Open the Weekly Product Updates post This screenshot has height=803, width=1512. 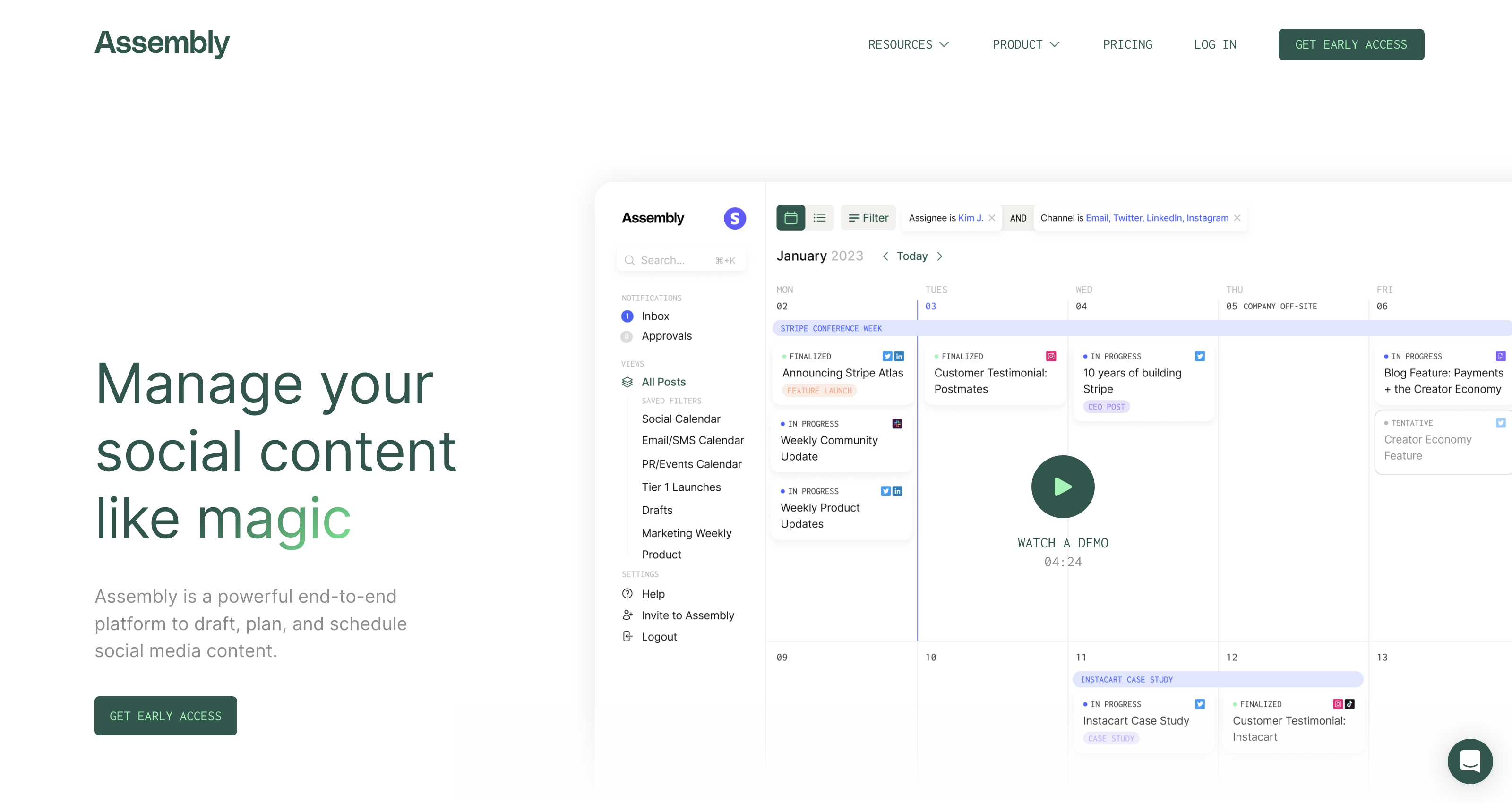click(842, 509)
